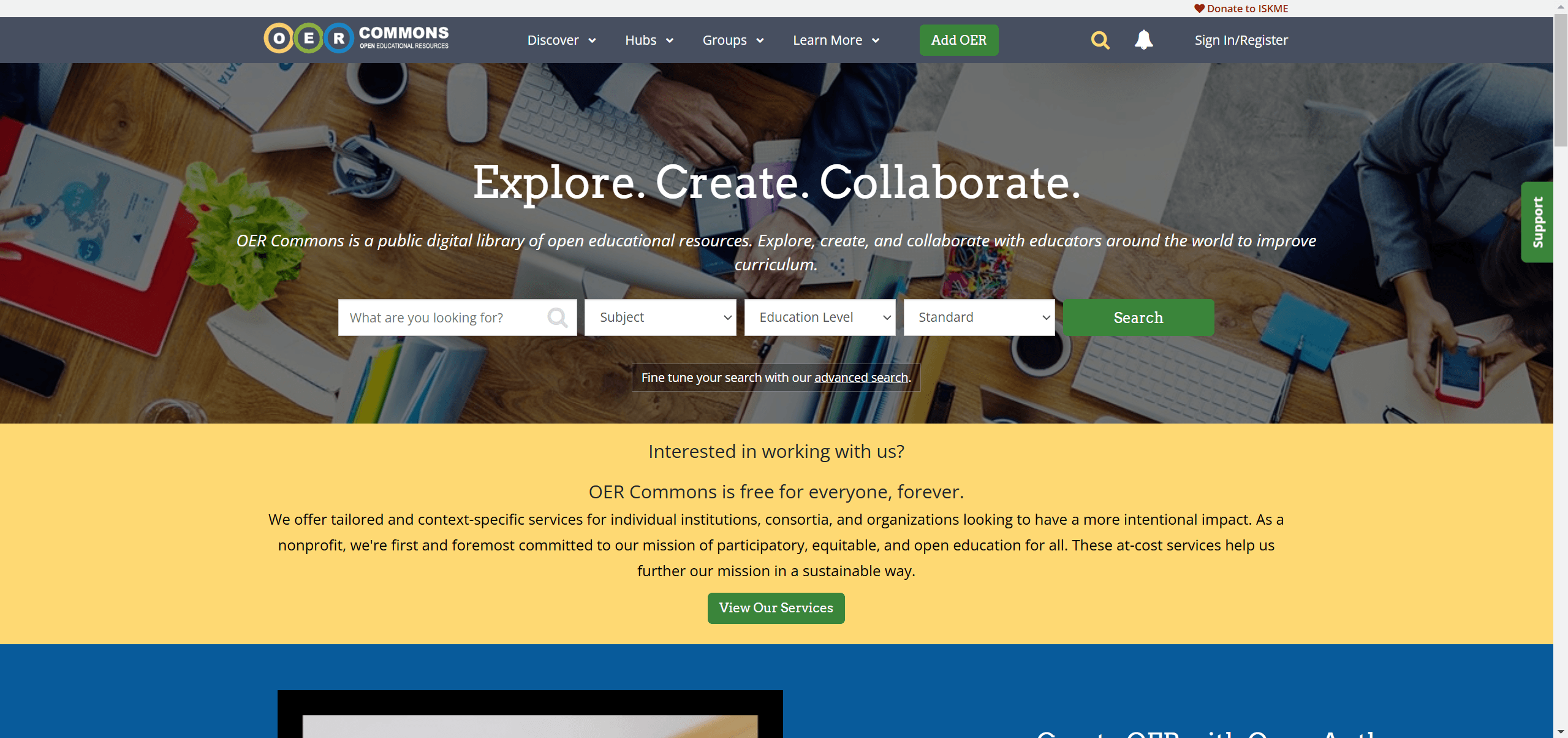Expand the Standard dropdown selector
1568x738 pixels.
point(978,316)
